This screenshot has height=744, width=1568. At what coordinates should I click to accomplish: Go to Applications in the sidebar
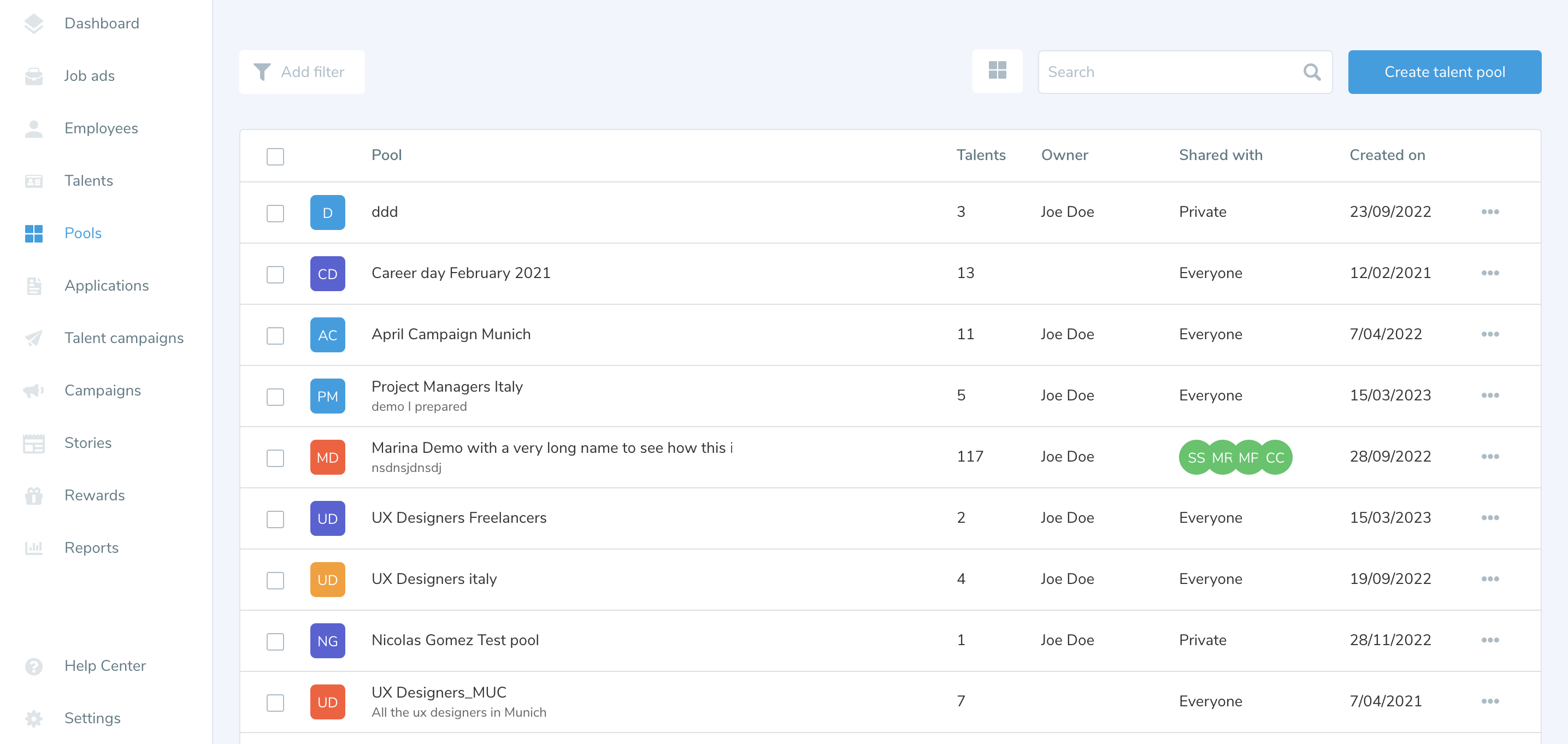107,286
